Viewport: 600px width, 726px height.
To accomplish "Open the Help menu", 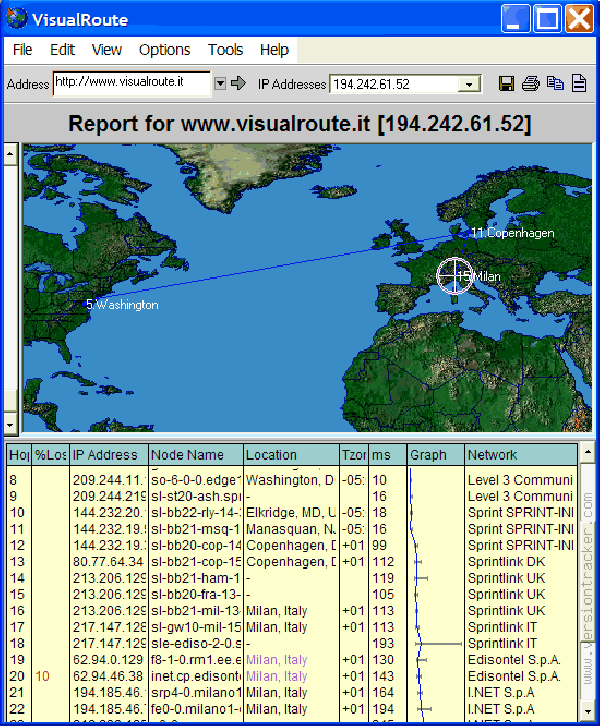I will coord(274,50).
